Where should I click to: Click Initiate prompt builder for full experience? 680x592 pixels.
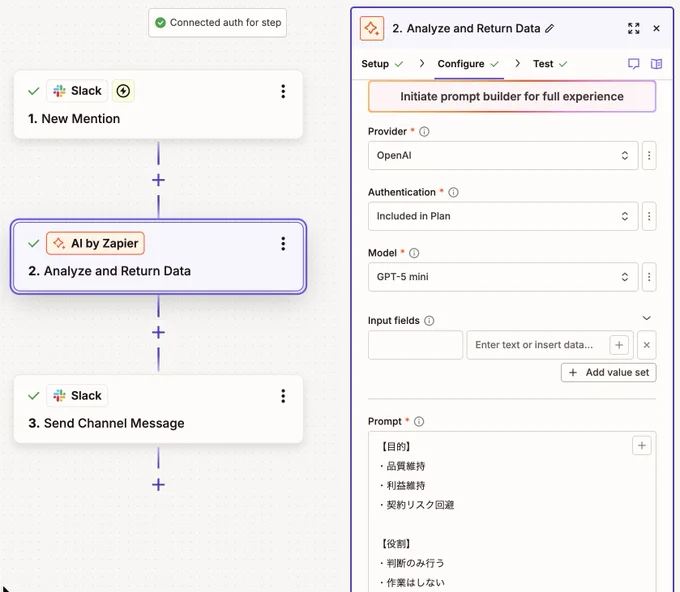[x=512, y=96]
